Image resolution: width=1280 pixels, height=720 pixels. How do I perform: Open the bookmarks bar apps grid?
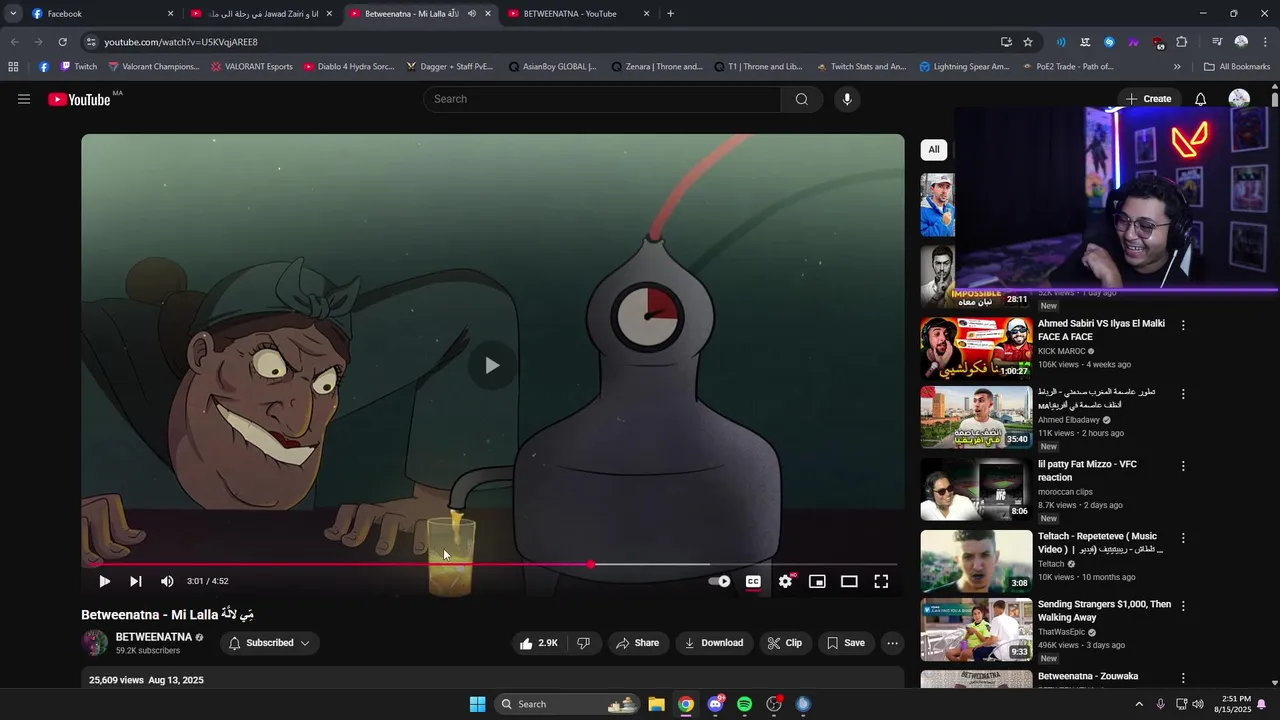[13, 67]
